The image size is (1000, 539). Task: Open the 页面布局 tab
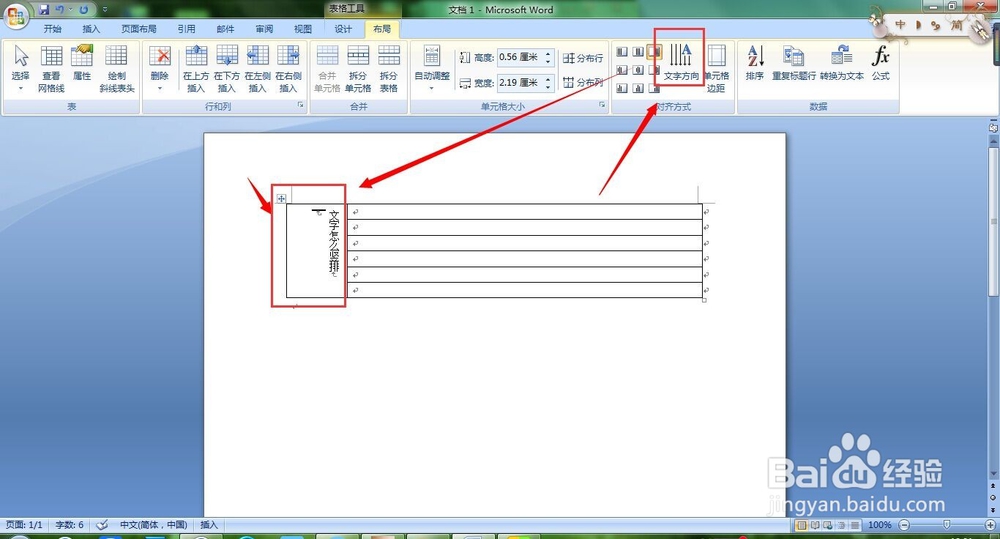point(139,29)
